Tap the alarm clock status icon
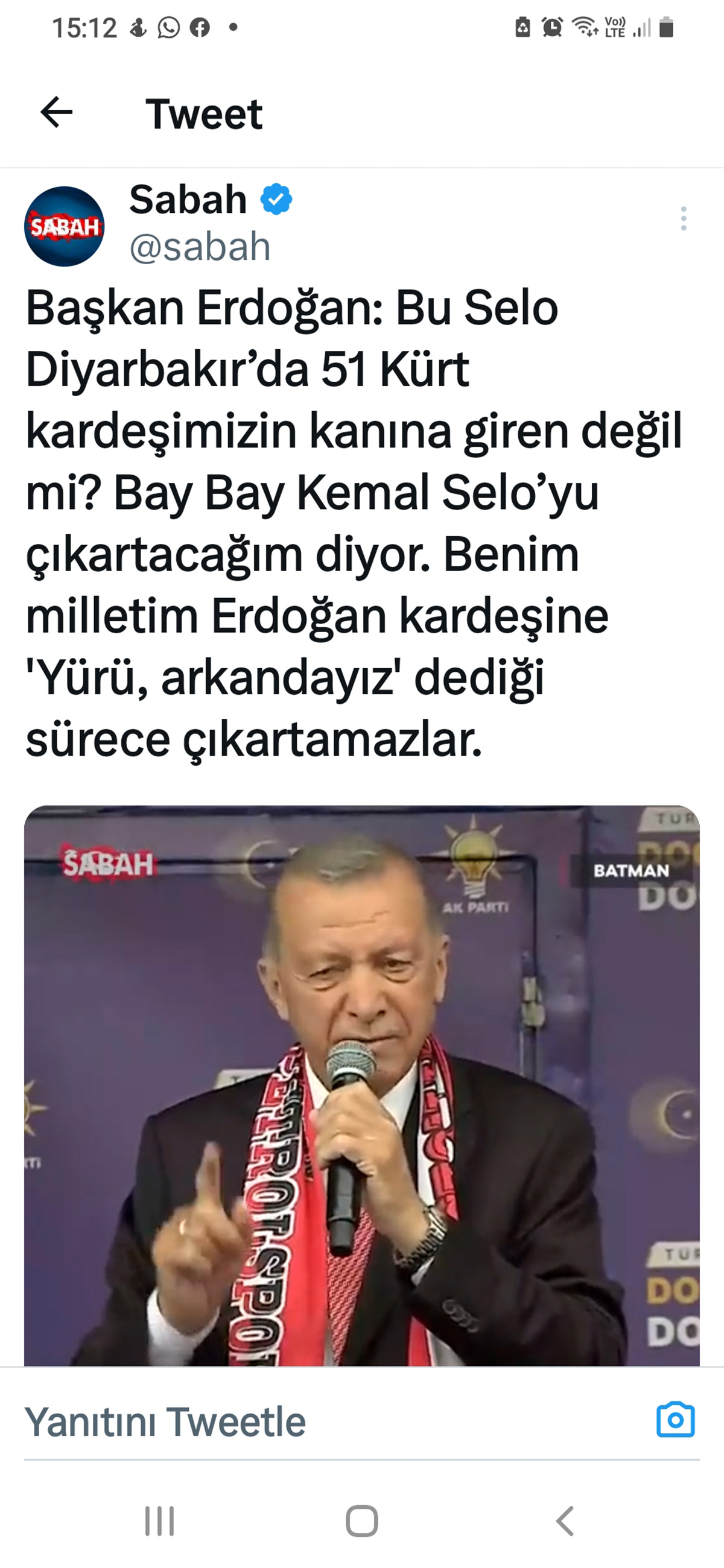This screenshot has height=1568, width=724. point(552,27)
